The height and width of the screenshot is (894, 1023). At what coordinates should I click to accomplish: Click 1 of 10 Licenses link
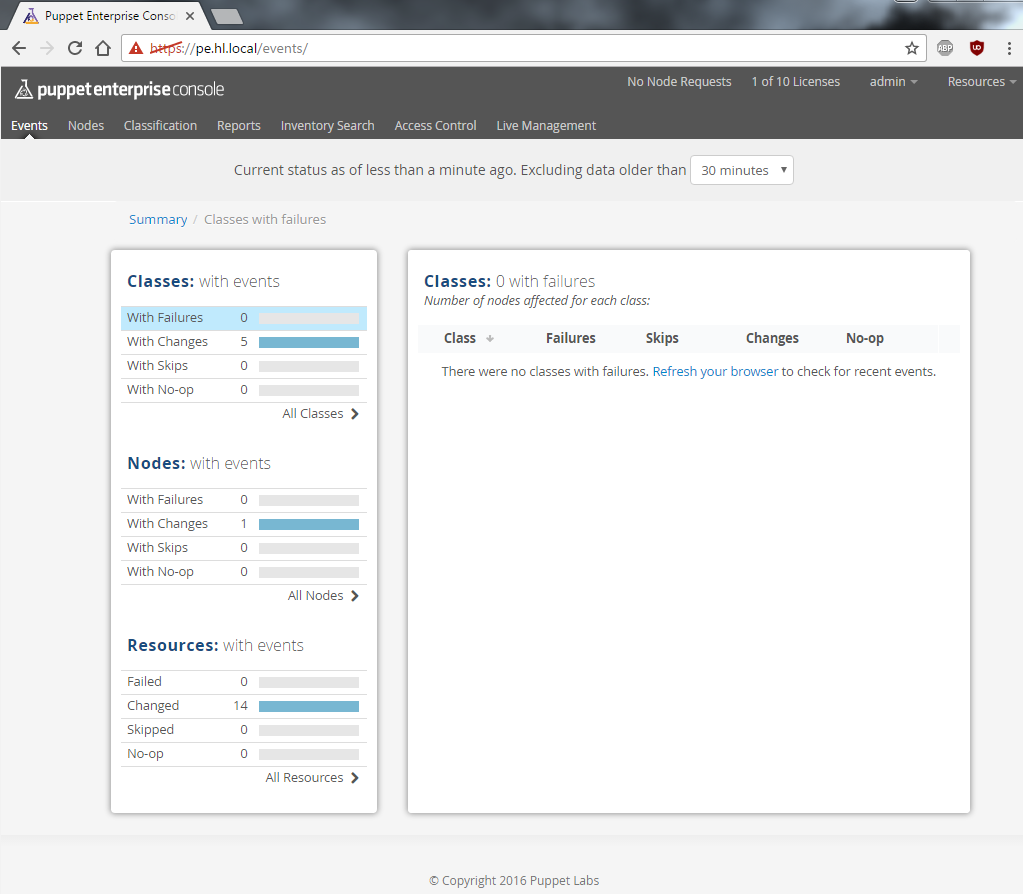pyautogui.click(x=795, y=82)
